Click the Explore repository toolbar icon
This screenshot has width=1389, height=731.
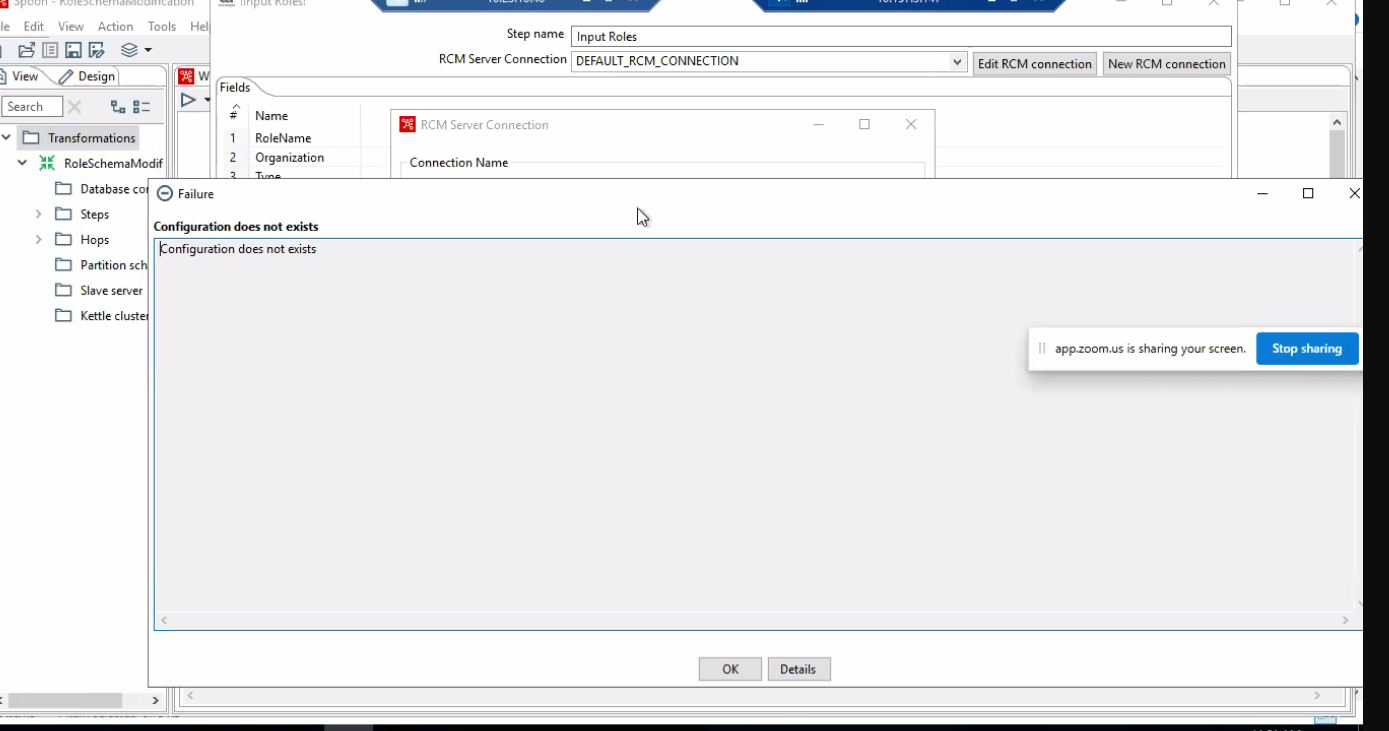coord(50,50)
